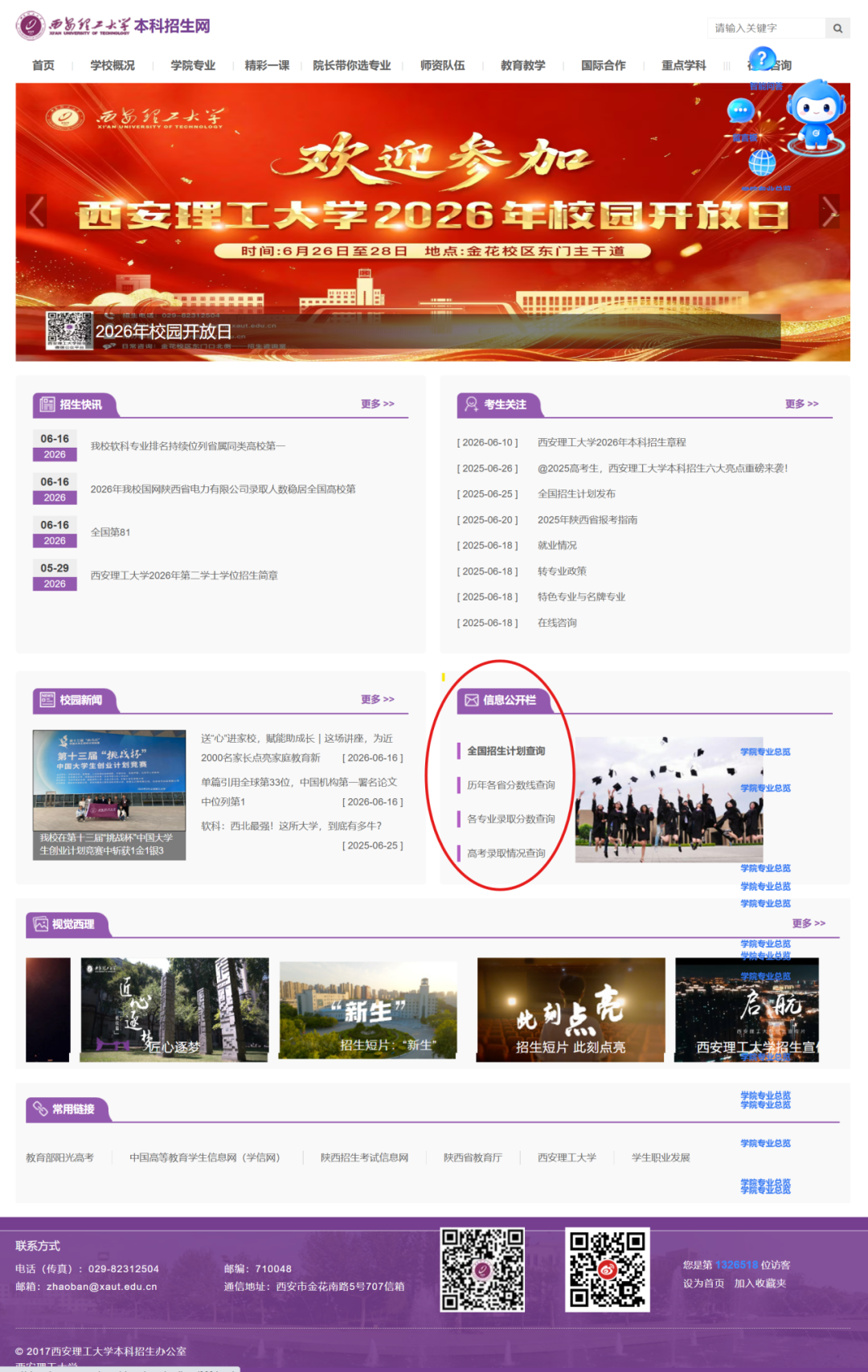Select 高考录取情况查询
The image size is (868, 1372).
point(506,854)
